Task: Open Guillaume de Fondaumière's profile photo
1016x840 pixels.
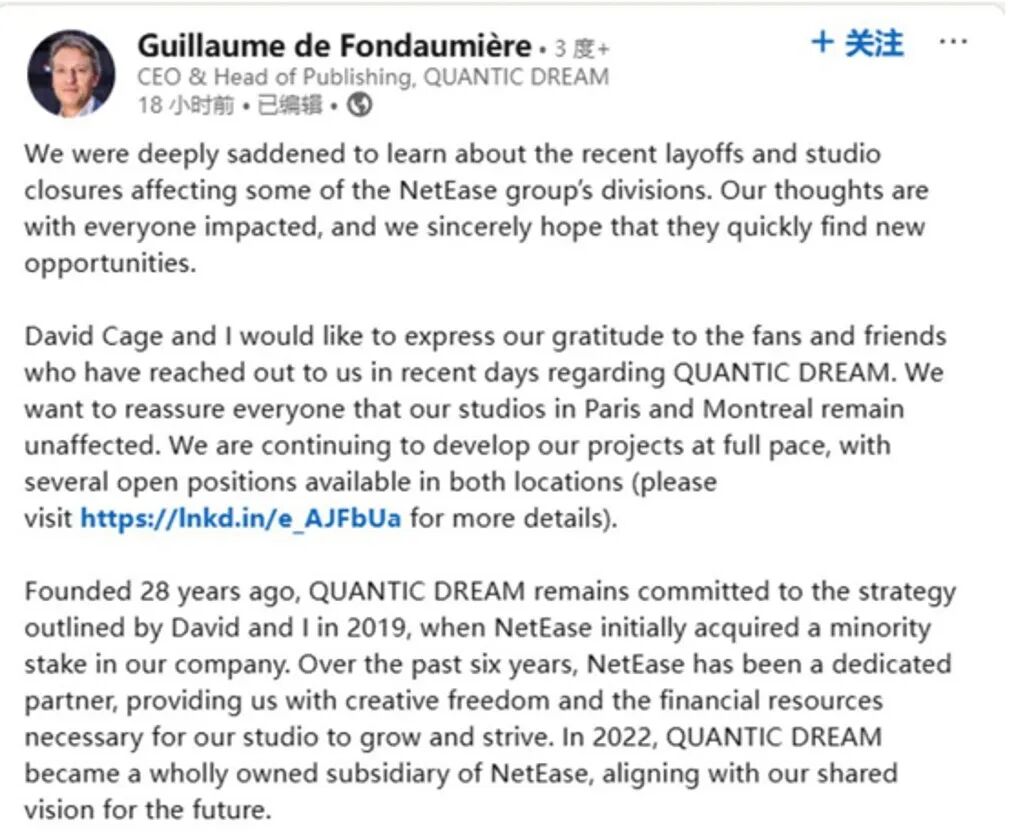Action: pos(71,74)
